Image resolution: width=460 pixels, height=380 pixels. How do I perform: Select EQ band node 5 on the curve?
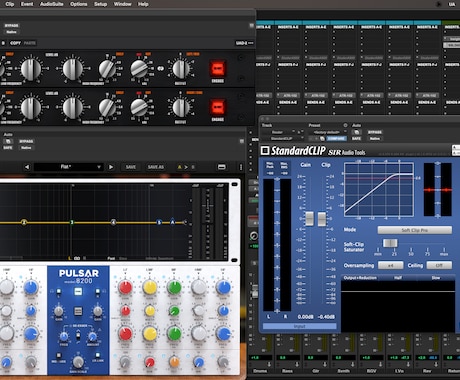(159, 222)
